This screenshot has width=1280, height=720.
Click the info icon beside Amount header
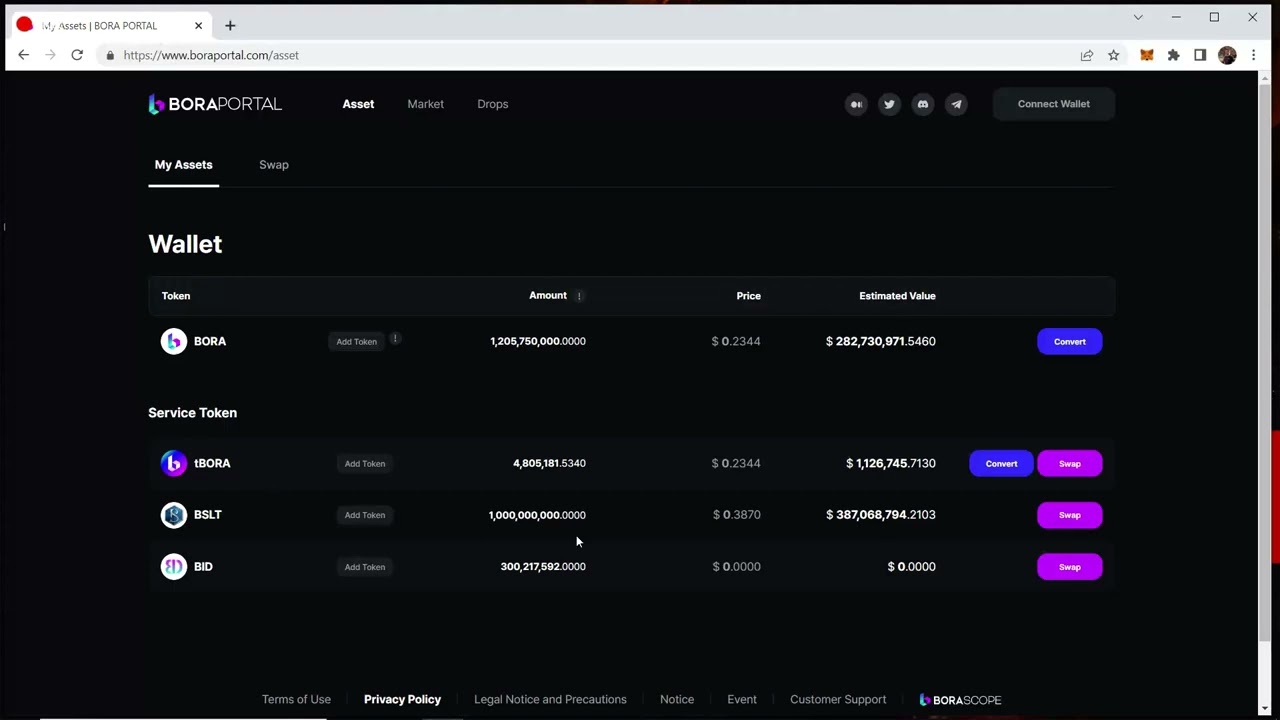579,296
